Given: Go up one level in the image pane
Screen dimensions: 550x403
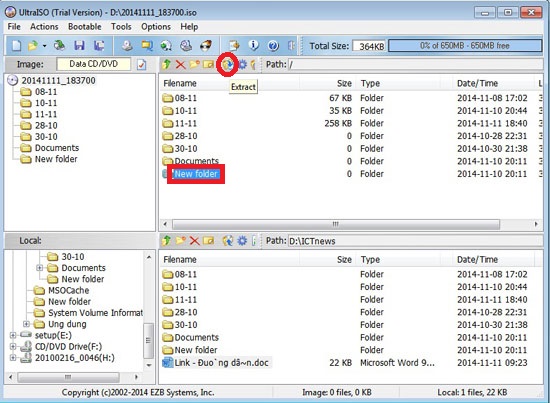Looking at the screenshot, I should point(167,64).
